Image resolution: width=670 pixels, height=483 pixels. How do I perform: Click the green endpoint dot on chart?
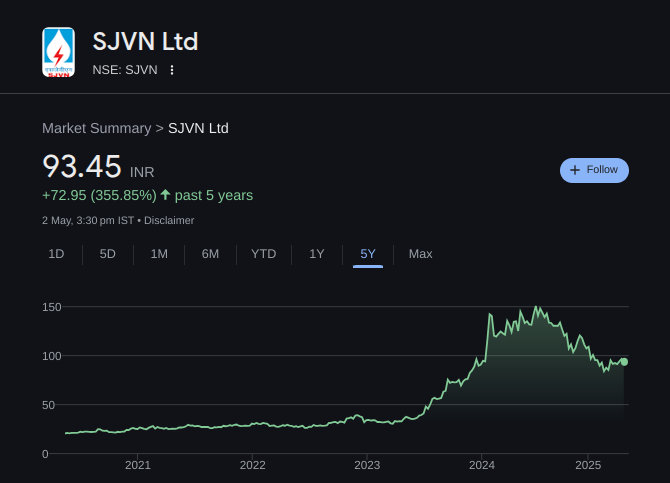[x=624, y=362]
